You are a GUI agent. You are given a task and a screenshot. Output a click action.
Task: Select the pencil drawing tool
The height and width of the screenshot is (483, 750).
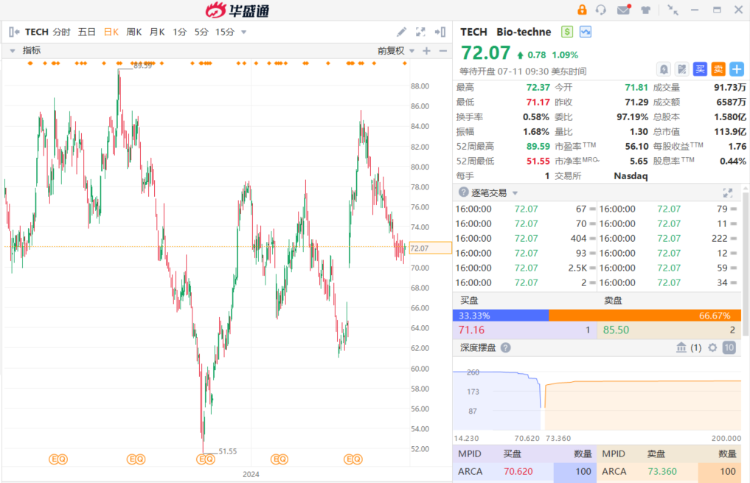pyautogui.click(x=401, y=32)
